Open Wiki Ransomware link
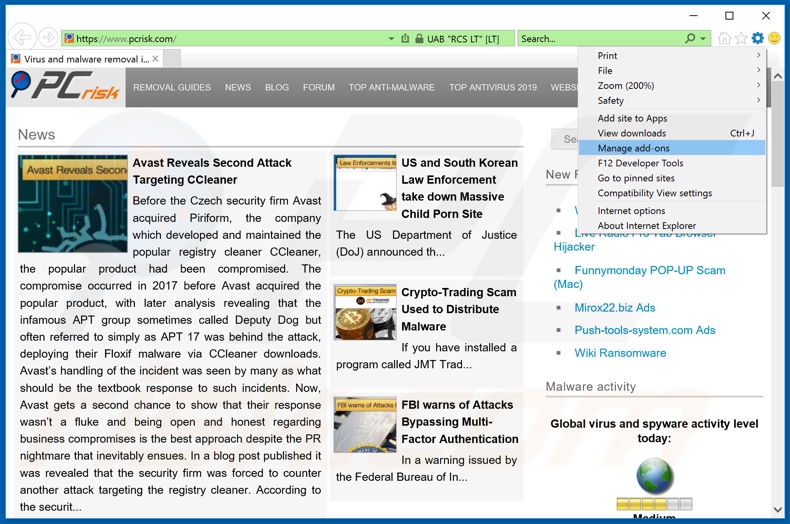 coord(620,353)
